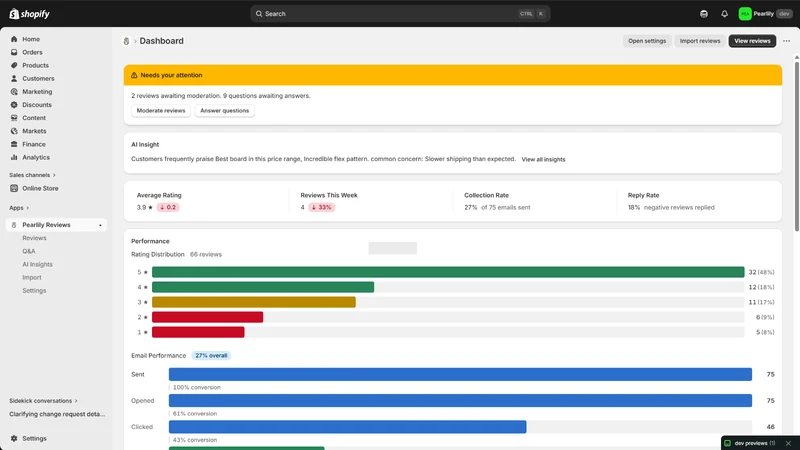Click the search magnifier icon
800x450 pixels.
(259, 14)
